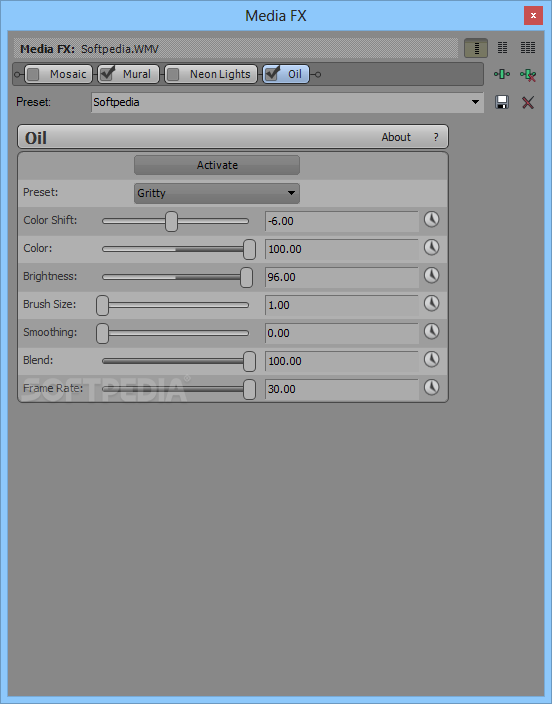Click the Media FX: Softpedia.WMV title text

coord(89,49)
